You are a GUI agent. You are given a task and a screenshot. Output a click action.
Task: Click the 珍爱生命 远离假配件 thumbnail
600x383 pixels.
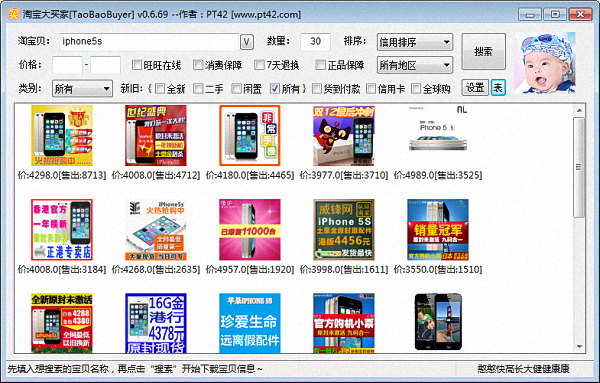coord(249,323)
